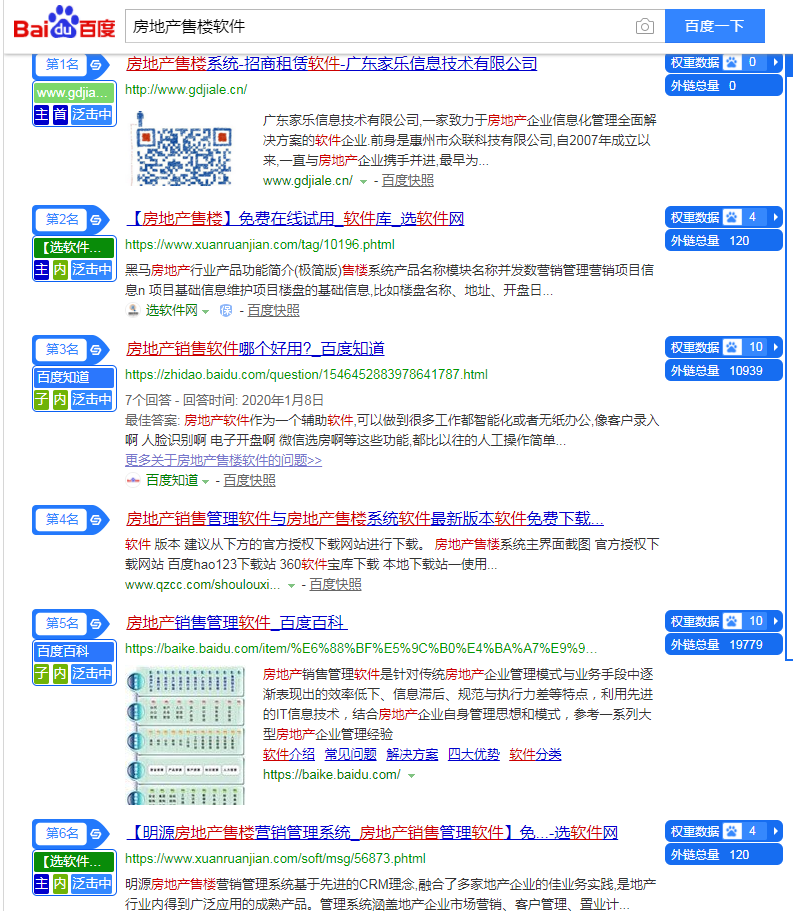Click link icon beside 第3名 badge
Viewport: 793px width, 911px height.
click(x=96, y=350)
